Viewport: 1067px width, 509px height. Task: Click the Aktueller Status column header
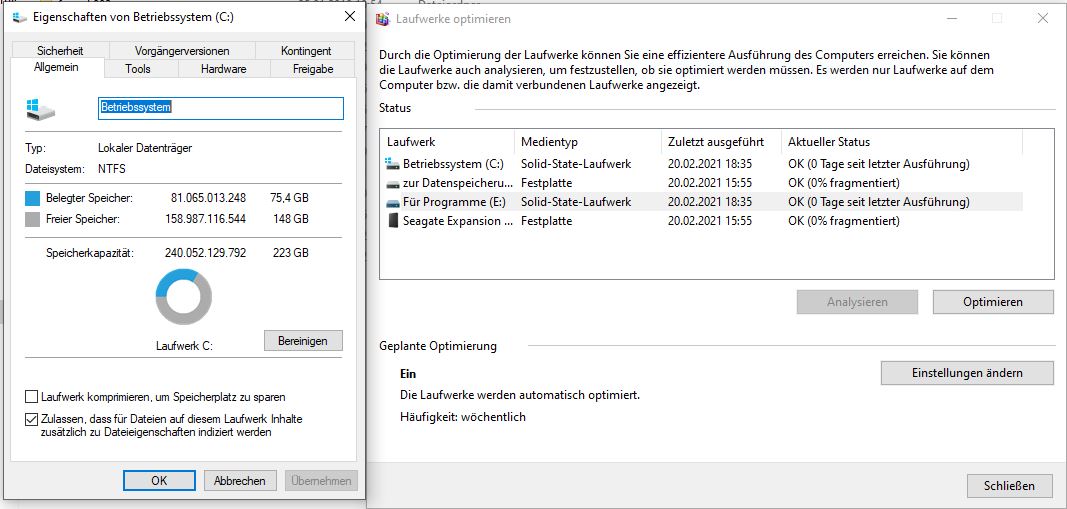pos(901,142)
